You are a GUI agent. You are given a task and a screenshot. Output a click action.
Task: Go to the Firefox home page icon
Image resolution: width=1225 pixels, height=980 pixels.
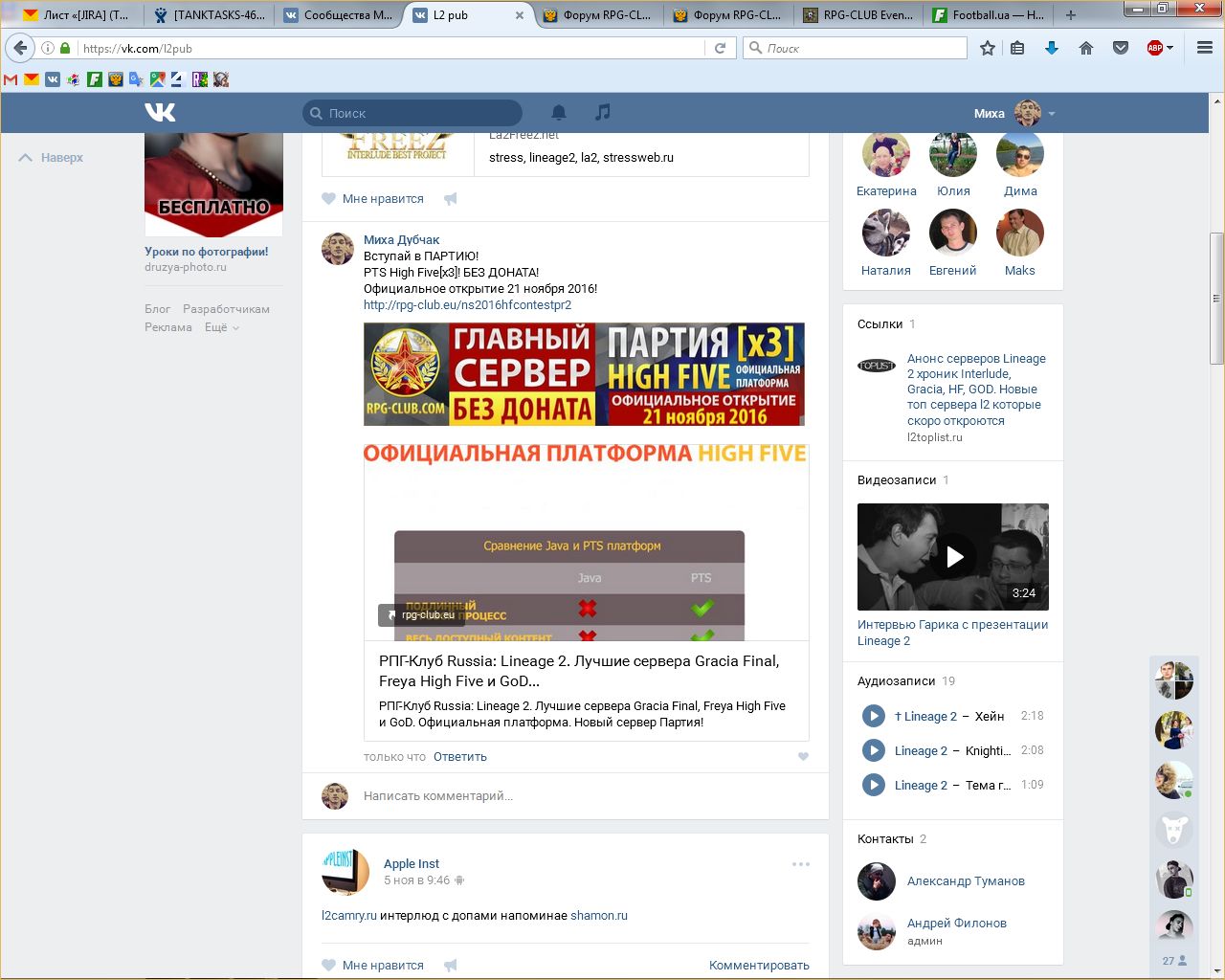[x=1086, y=48]
